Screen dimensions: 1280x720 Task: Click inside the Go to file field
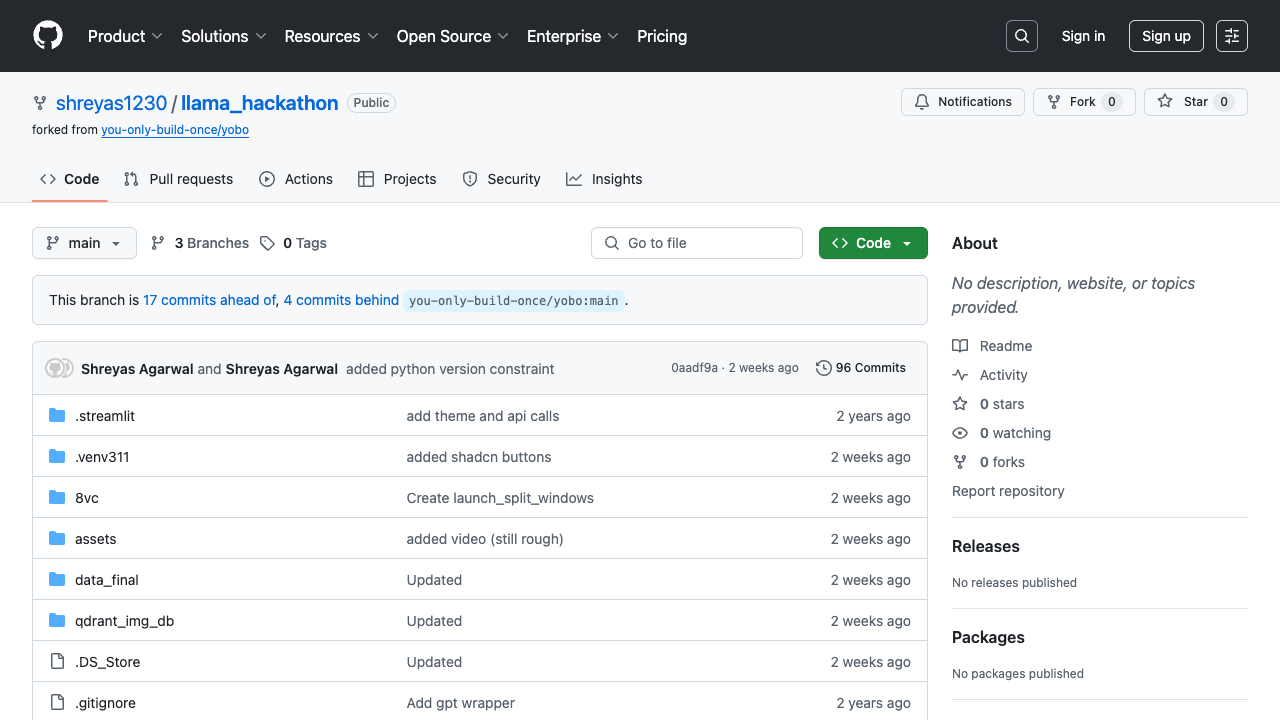(x=697, y=243)
